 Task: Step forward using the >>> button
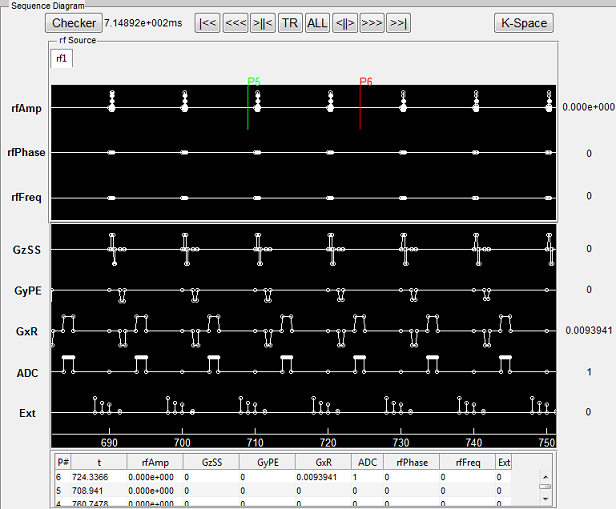coord(372,23)
